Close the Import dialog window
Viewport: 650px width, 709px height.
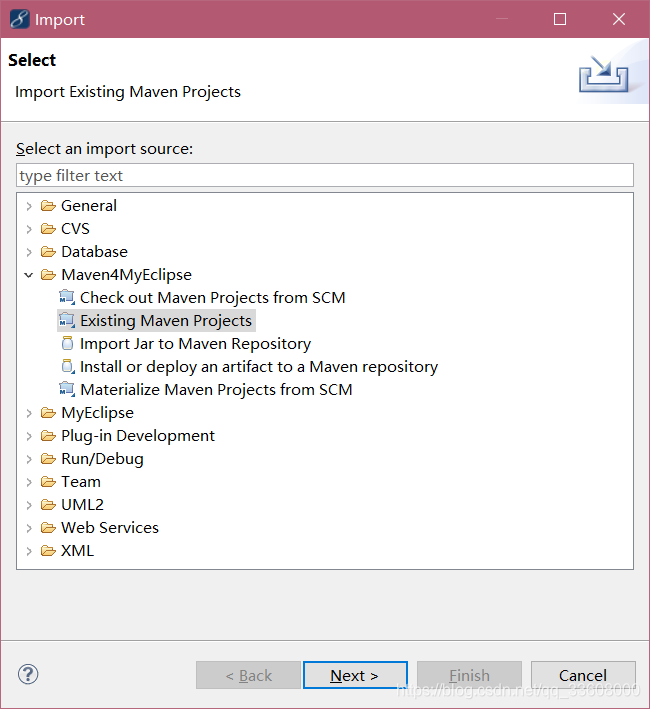619,19
